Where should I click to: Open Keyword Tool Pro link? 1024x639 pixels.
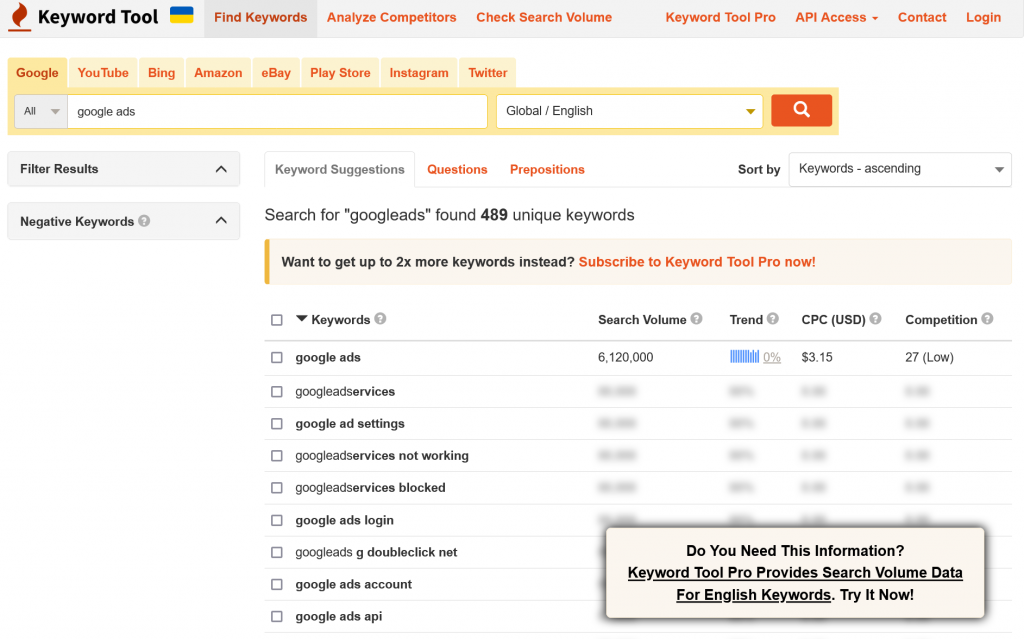[x=720, y=18]
